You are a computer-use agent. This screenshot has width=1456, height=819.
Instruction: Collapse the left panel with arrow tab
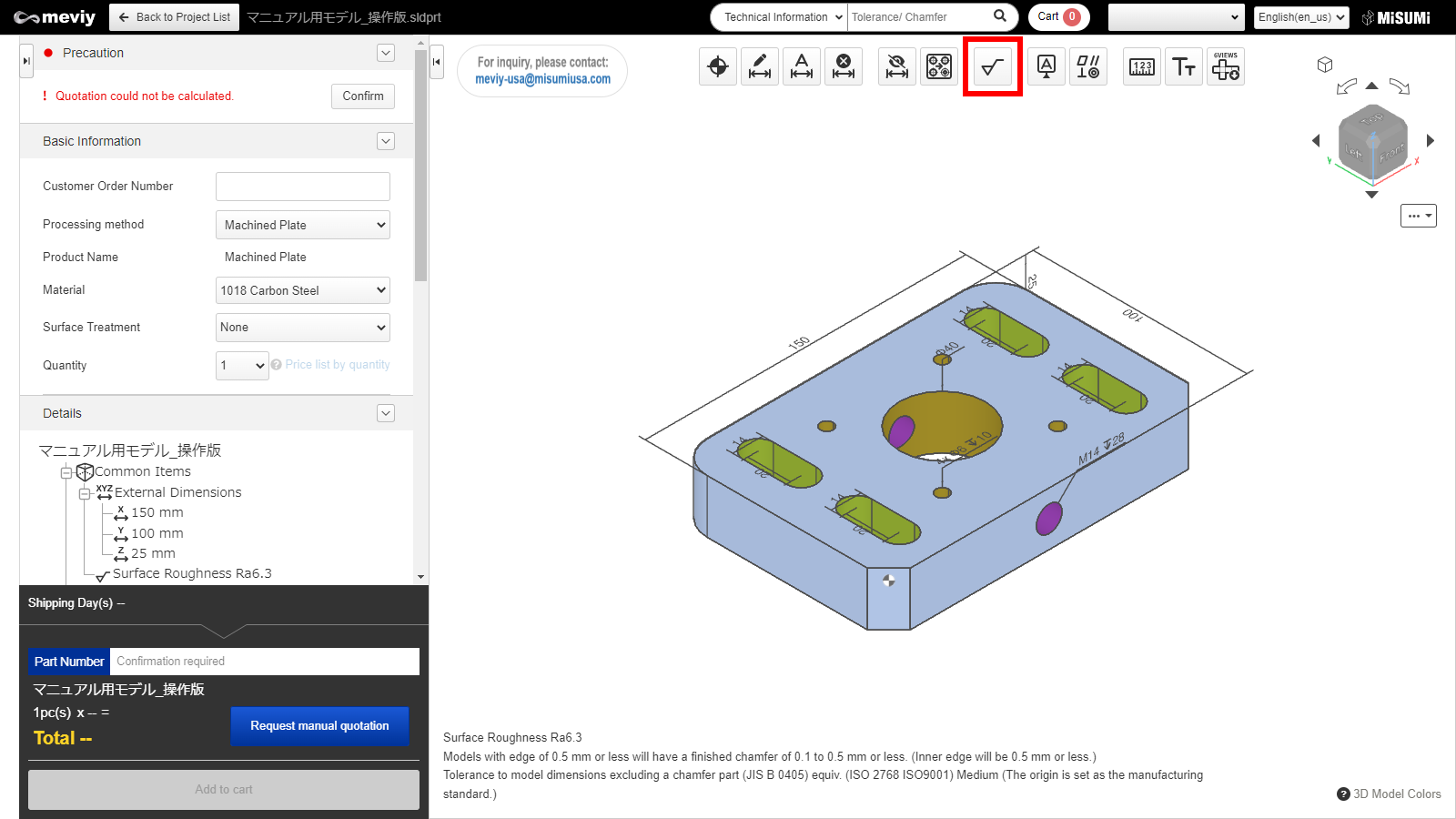(x=26, y=61)
